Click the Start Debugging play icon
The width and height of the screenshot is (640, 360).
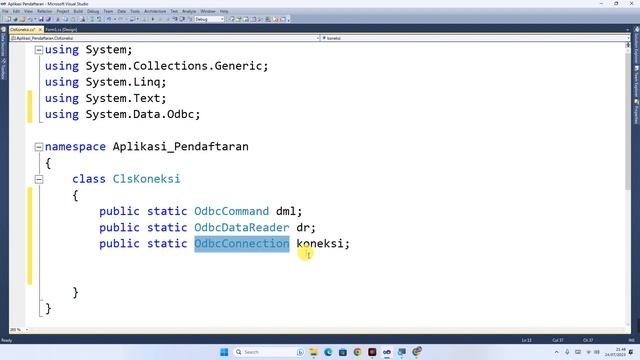coord(153,19)
